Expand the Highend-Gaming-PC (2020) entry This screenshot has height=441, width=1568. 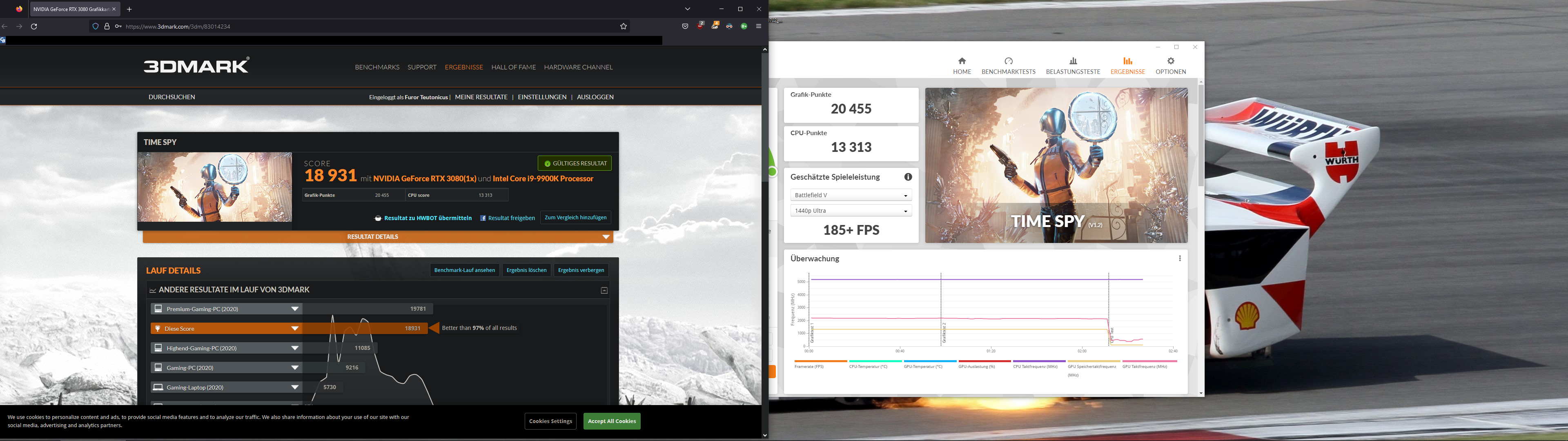294,348
